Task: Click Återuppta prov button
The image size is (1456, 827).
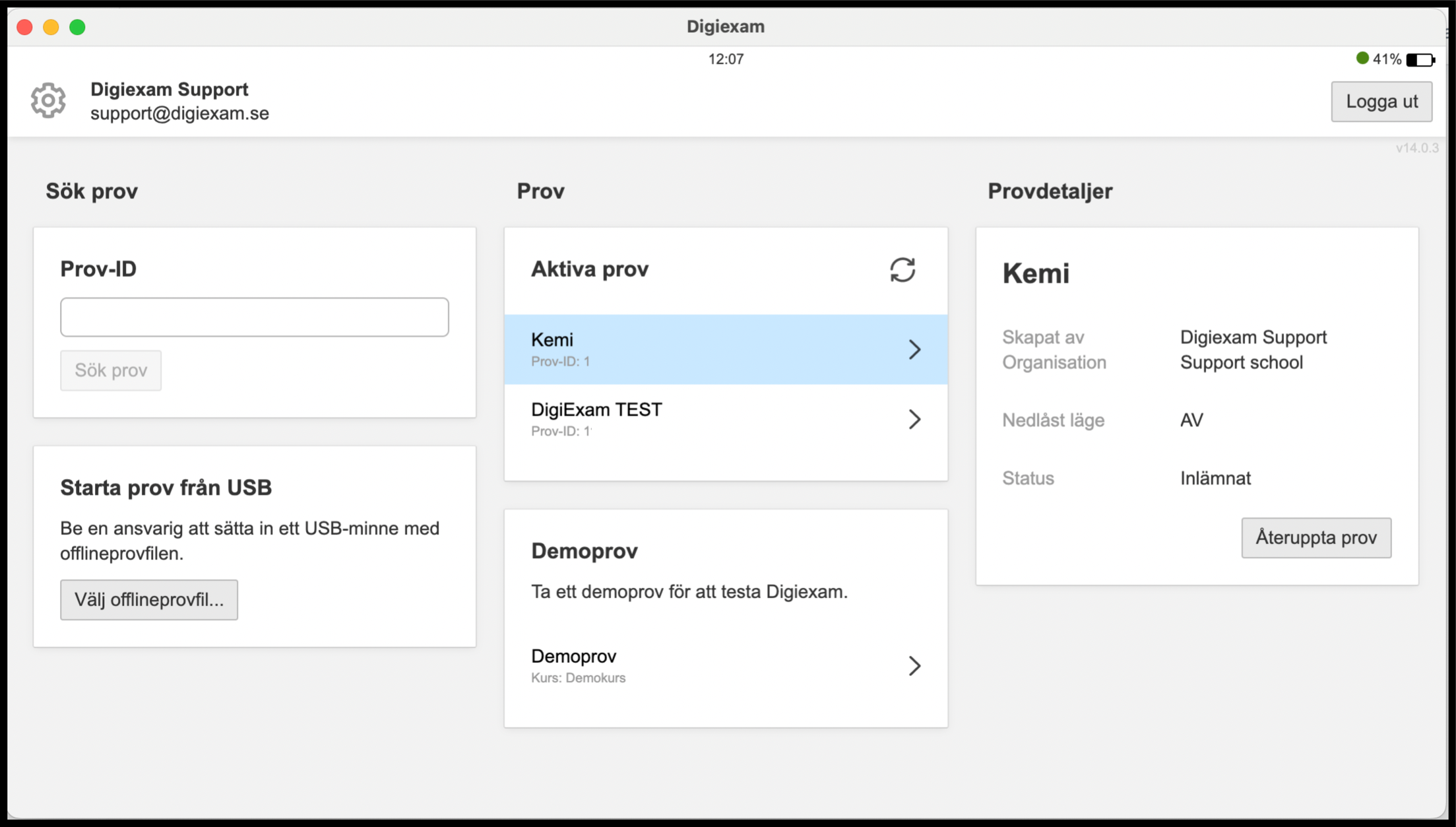Action: tap(1316, 538)
